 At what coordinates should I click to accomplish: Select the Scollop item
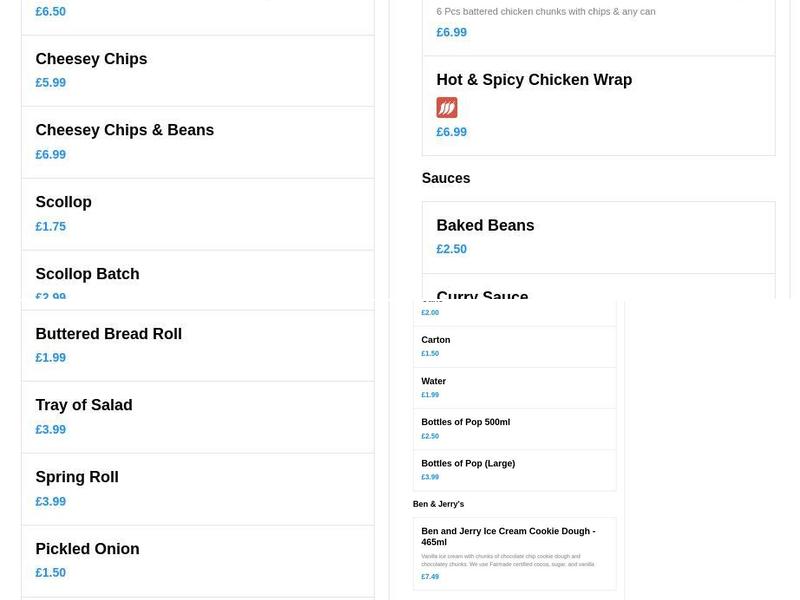tap(63, 202)
